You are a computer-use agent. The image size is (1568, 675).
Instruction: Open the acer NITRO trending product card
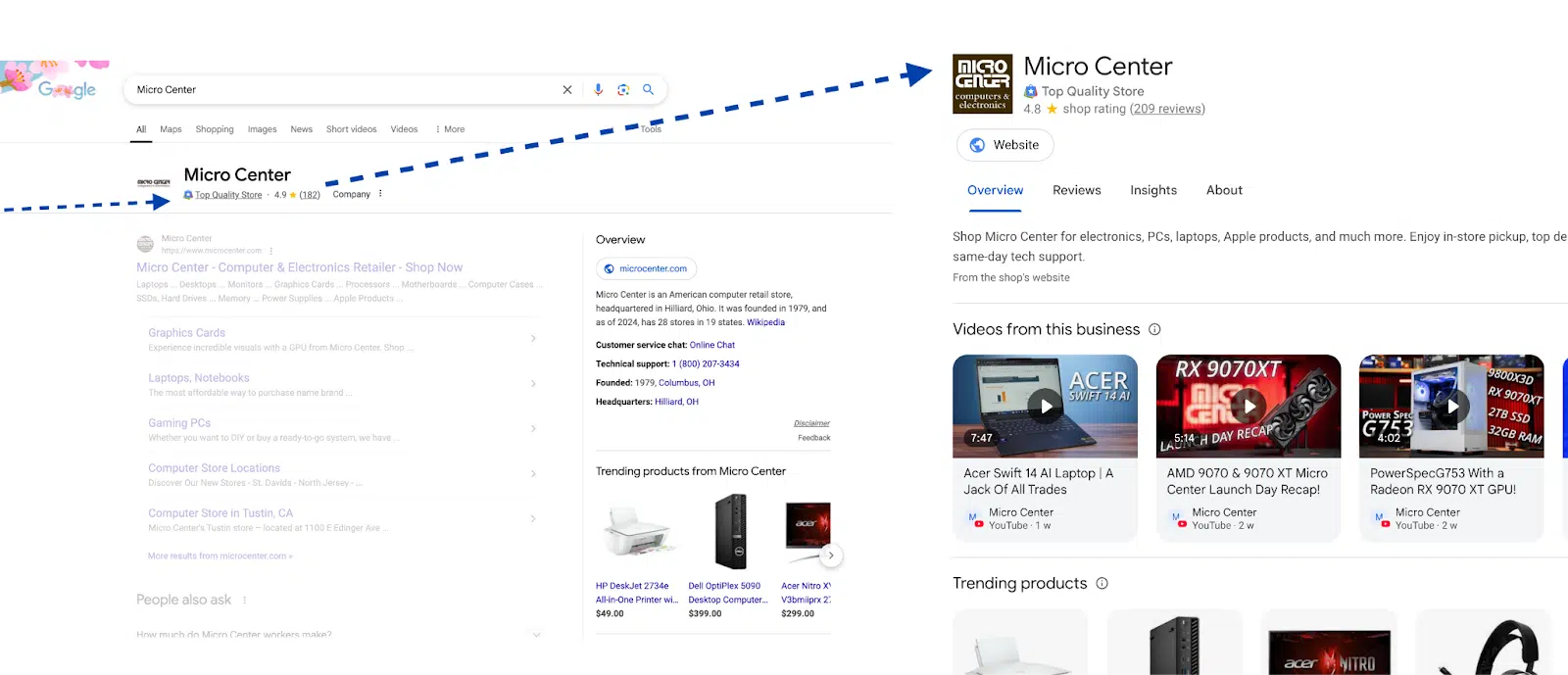point(1329,642)
